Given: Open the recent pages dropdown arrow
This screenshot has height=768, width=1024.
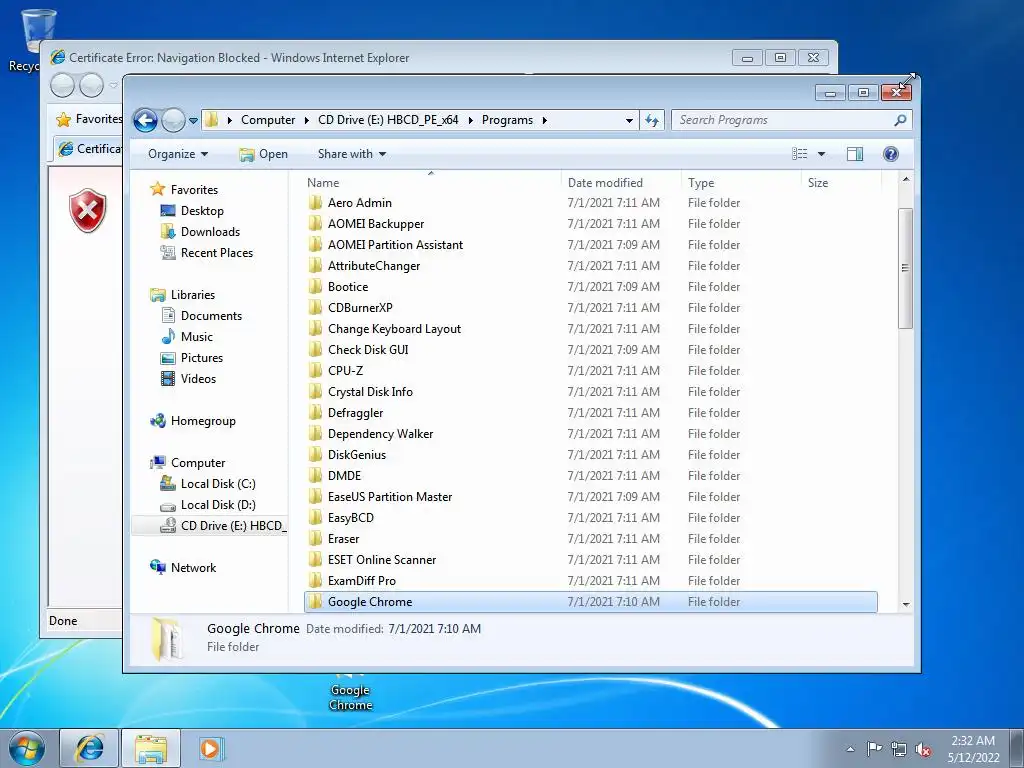Looking at the screenshot, I should tap(193, 121).
